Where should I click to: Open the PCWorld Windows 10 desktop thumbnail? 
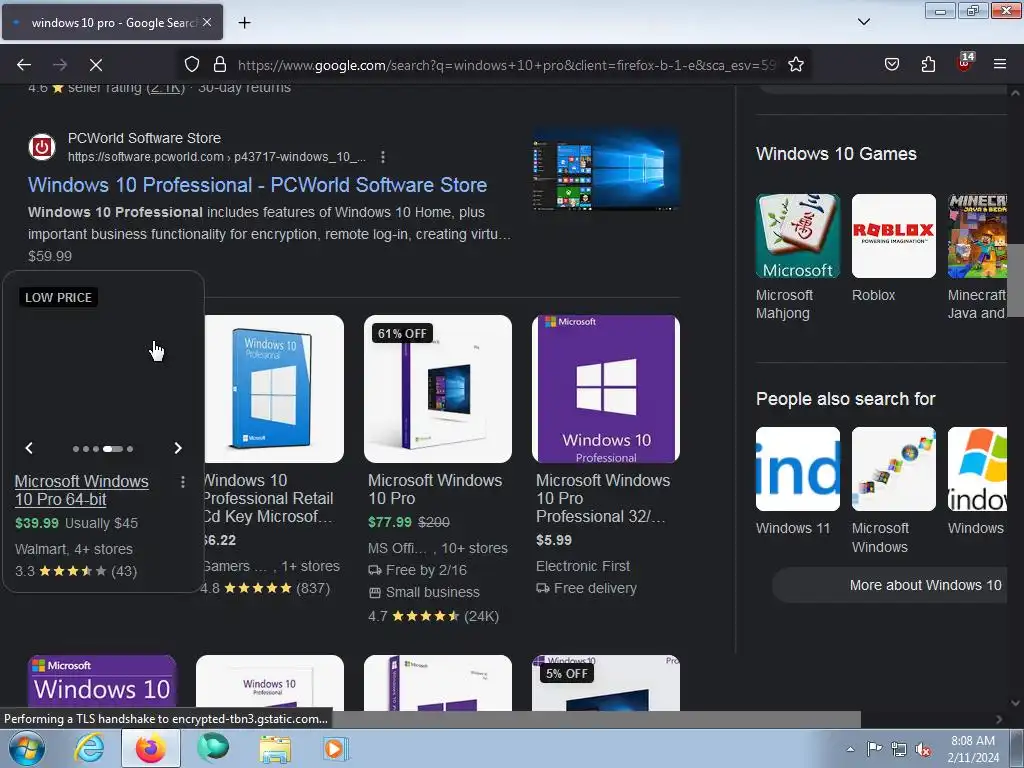point(606,169)
